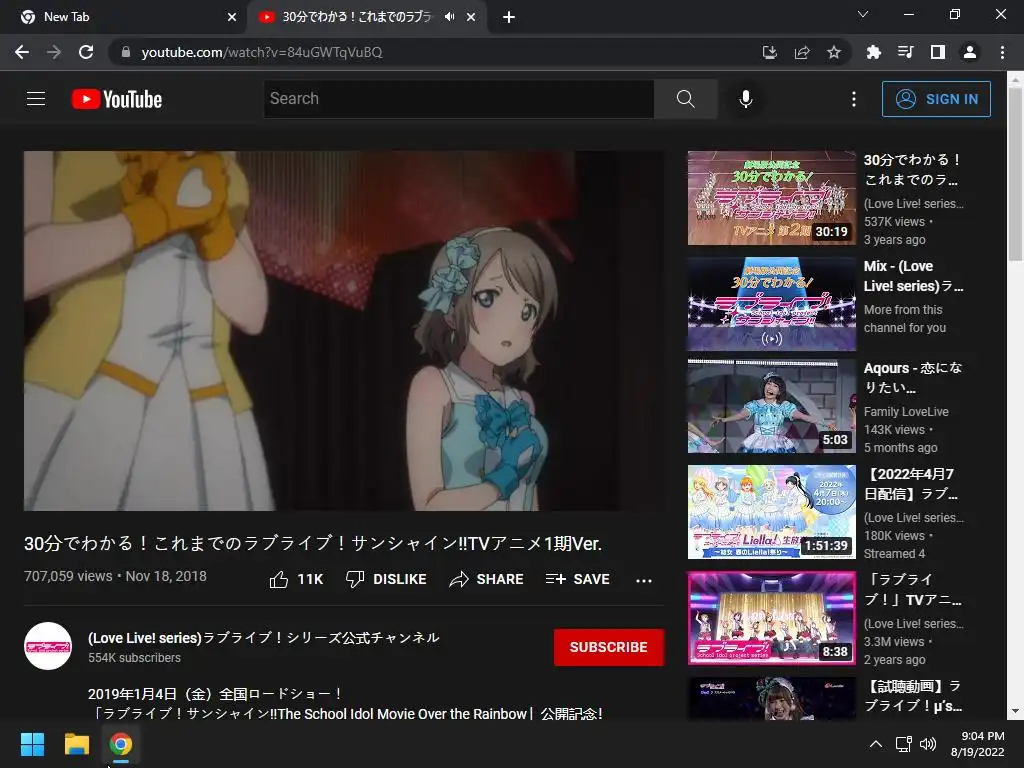The height and width of the screenshot is (768, 1024).
Task: Focus the YouTube search field
Action: point(458,99)
